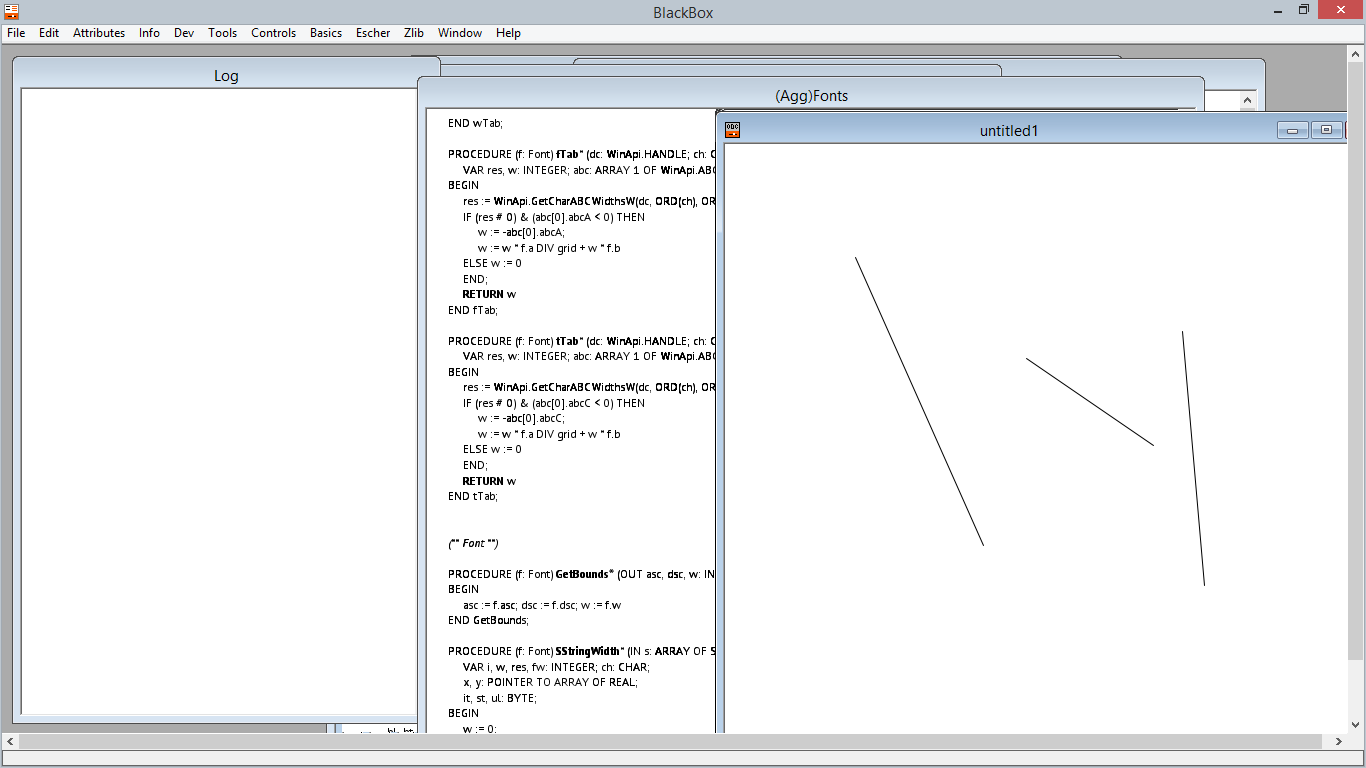Viewport: 1366px width, 768px height.
Task: Open the Attributes menu
Action: (99, 33)
